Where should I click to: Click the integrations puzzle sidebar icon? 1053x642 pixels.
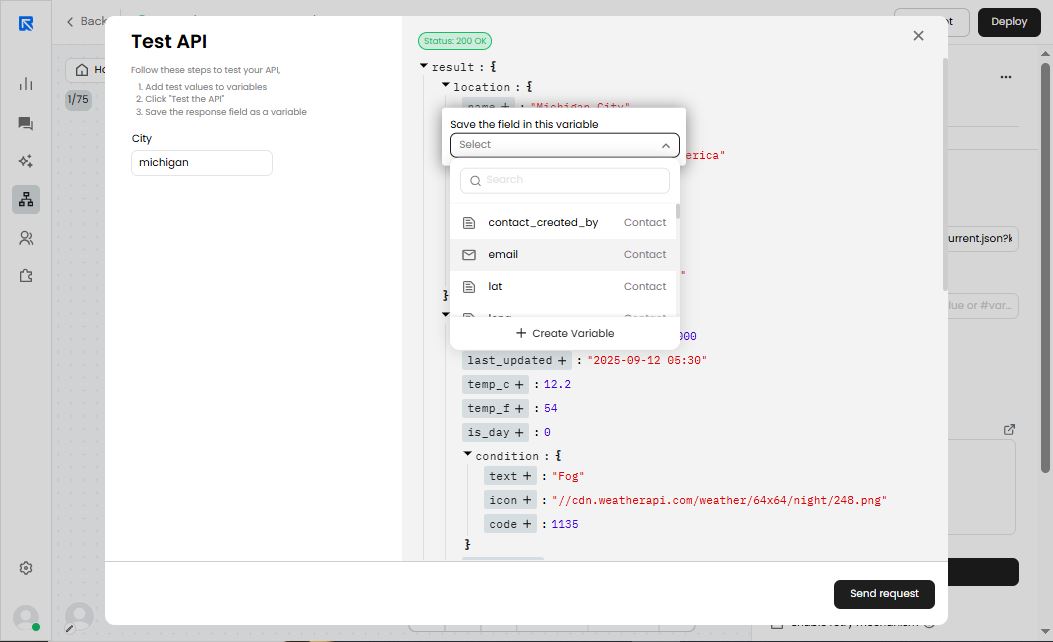[26, 276]
